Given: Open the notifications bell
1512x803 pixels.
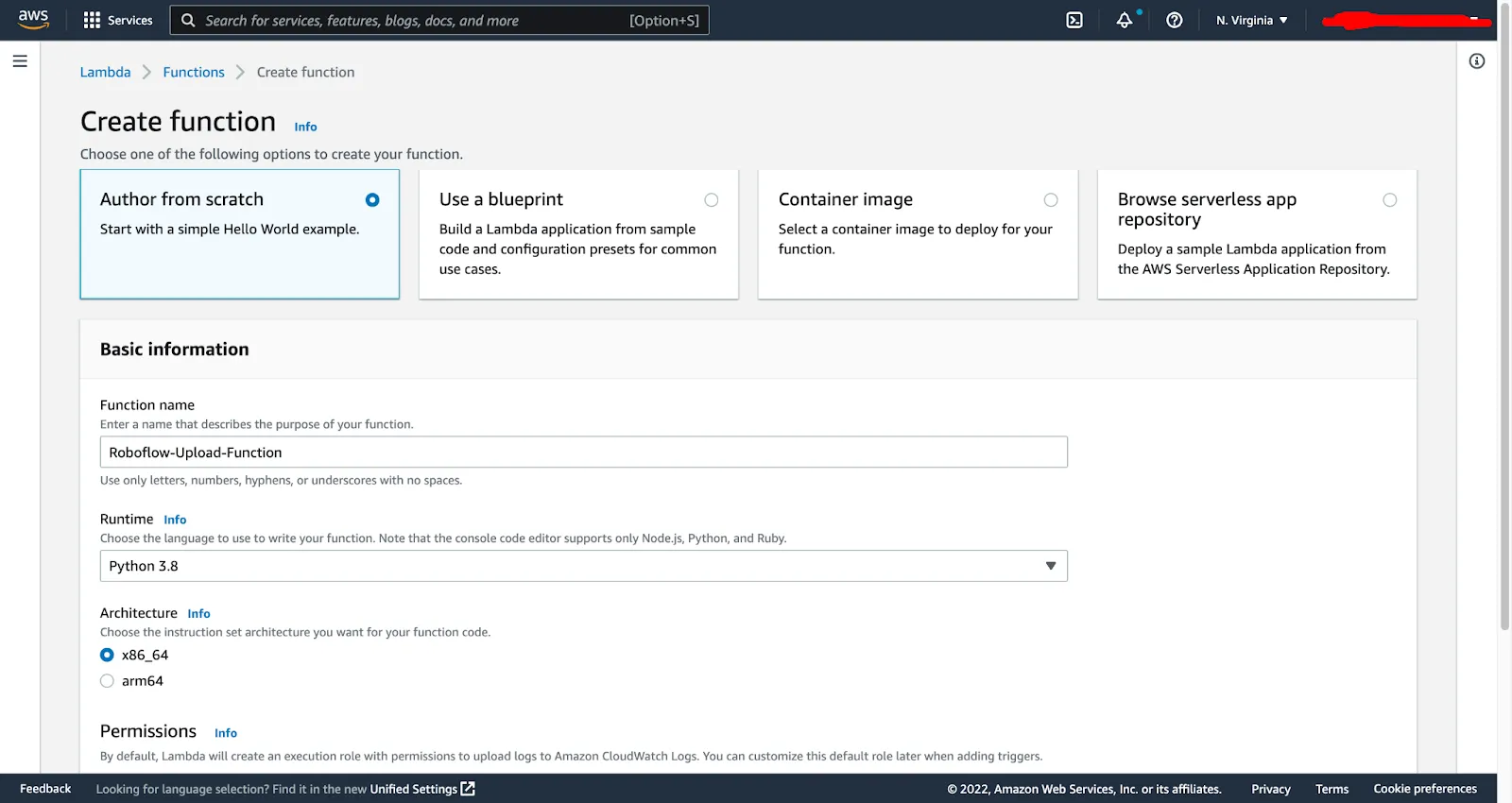Looking at the screenshot, I should [x=1125, y=20].
